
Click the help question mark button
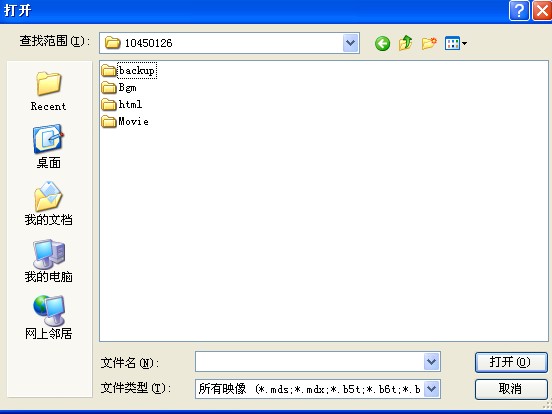(x=519, y=11)
